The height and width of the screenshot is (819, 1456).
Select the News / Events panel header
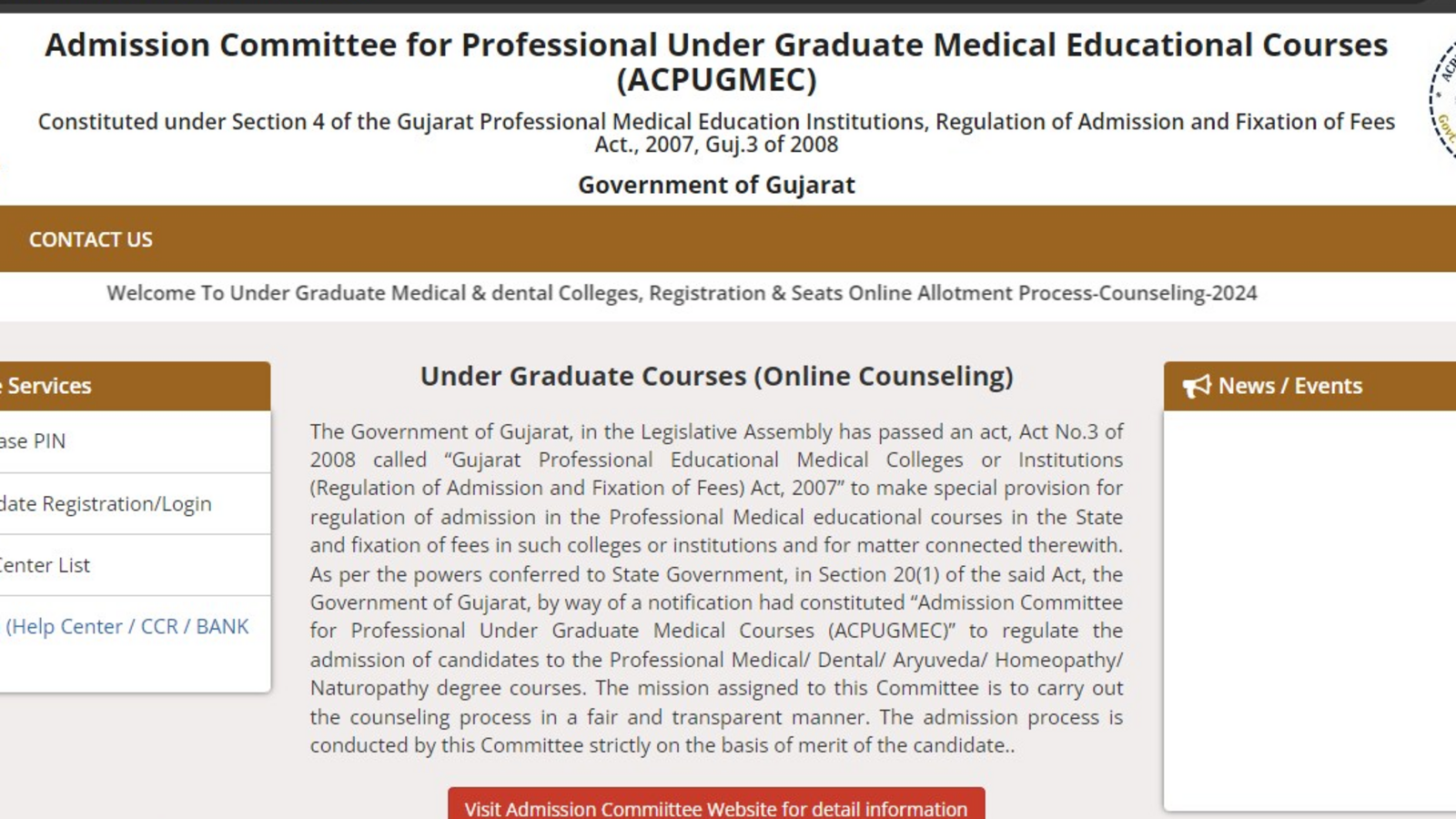click(x=1309, y=386)
